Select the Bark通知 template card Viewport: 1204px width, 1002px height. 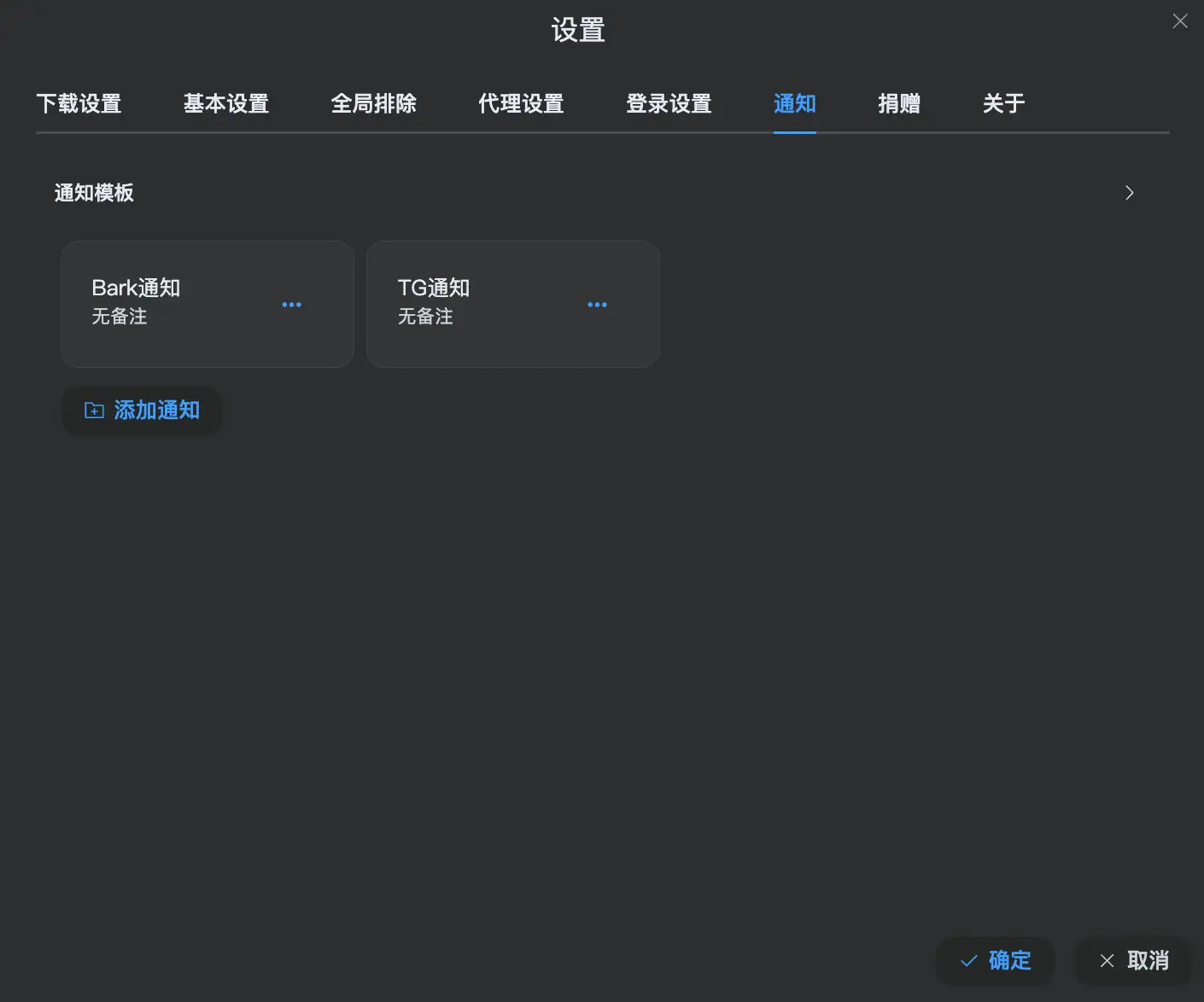coord(207,304)
